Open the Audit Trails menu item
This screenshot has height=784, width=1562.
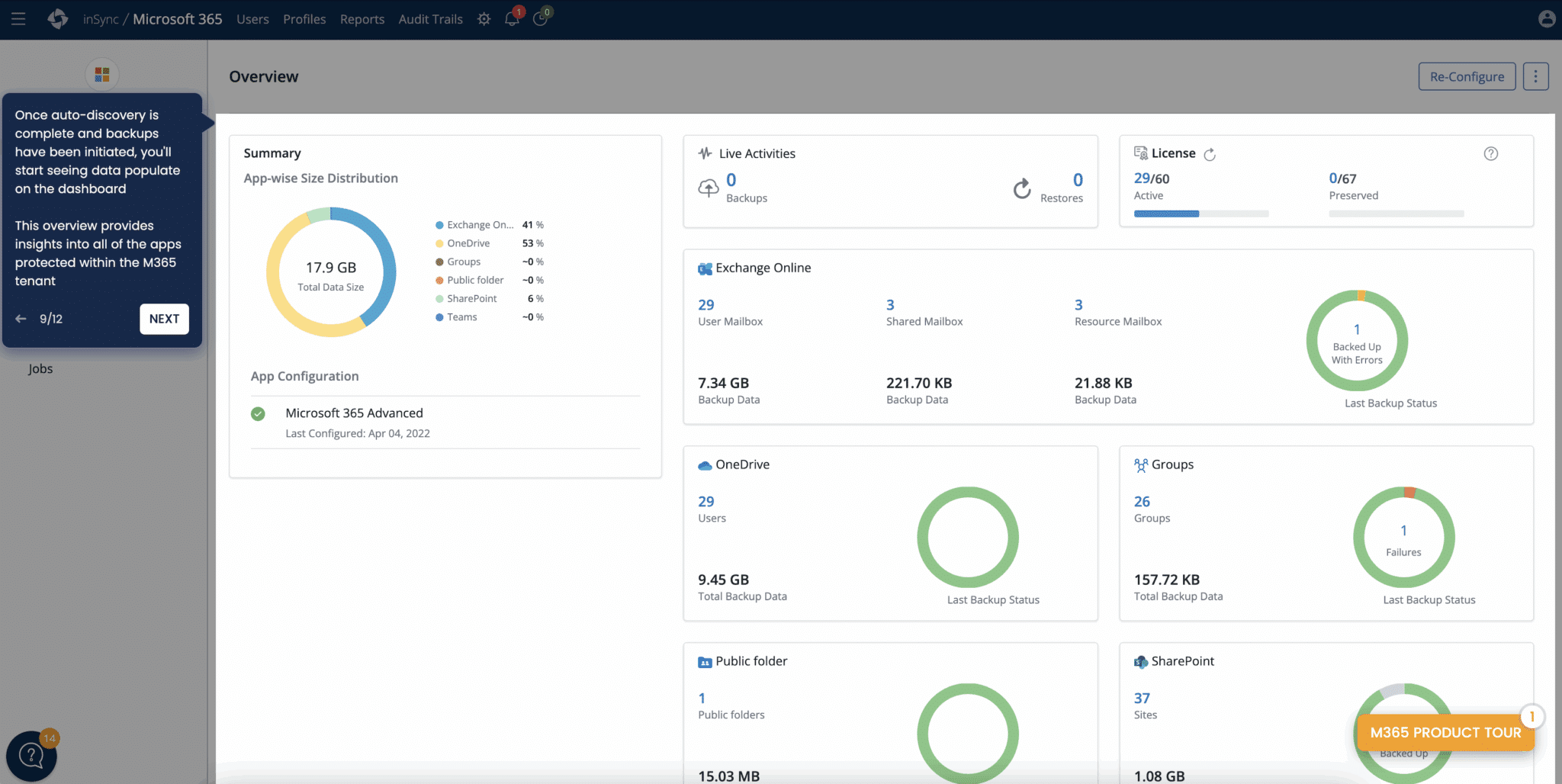coord(430,19)
